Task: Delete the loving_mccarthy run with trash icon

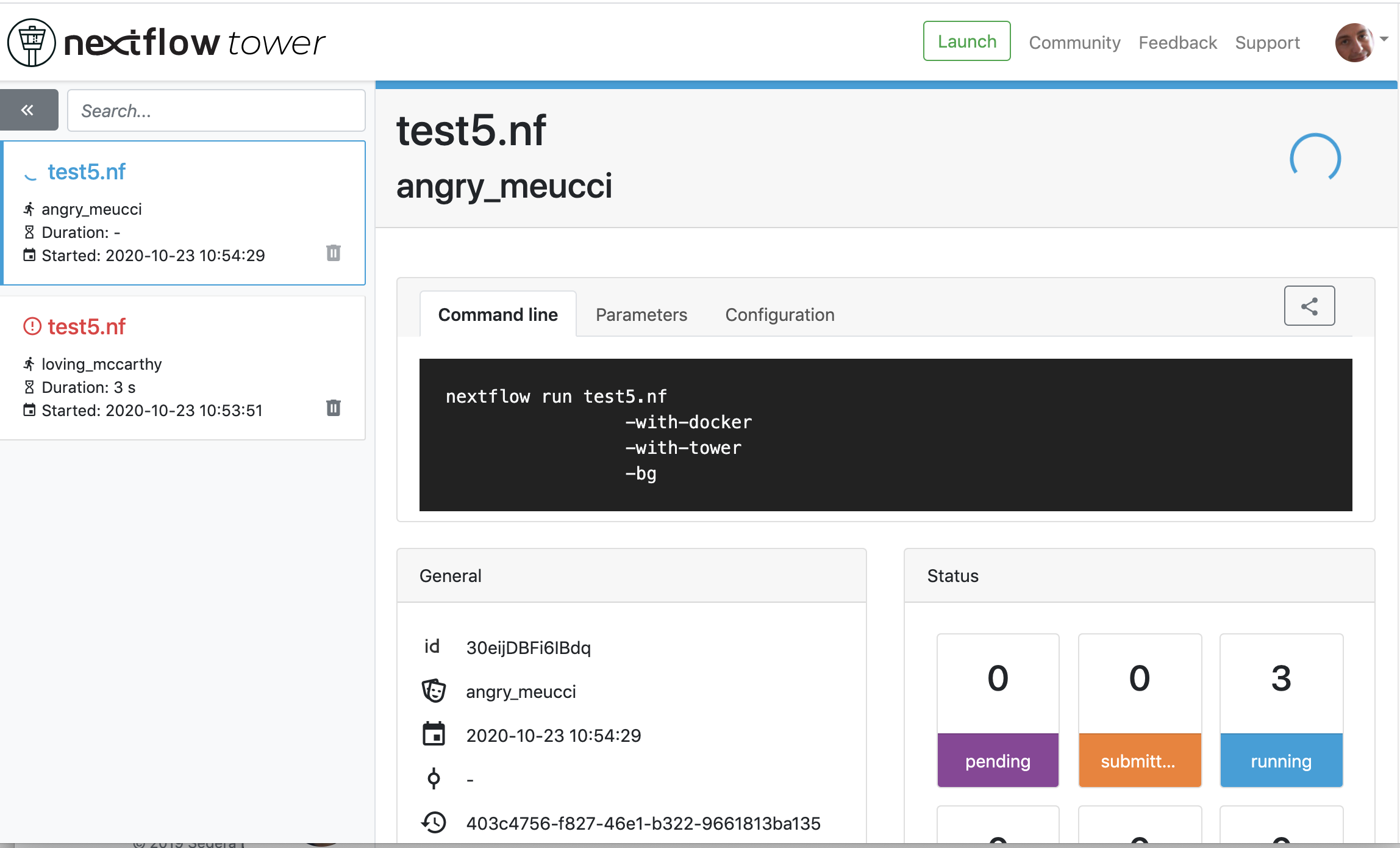Action: tap(333, 408)
